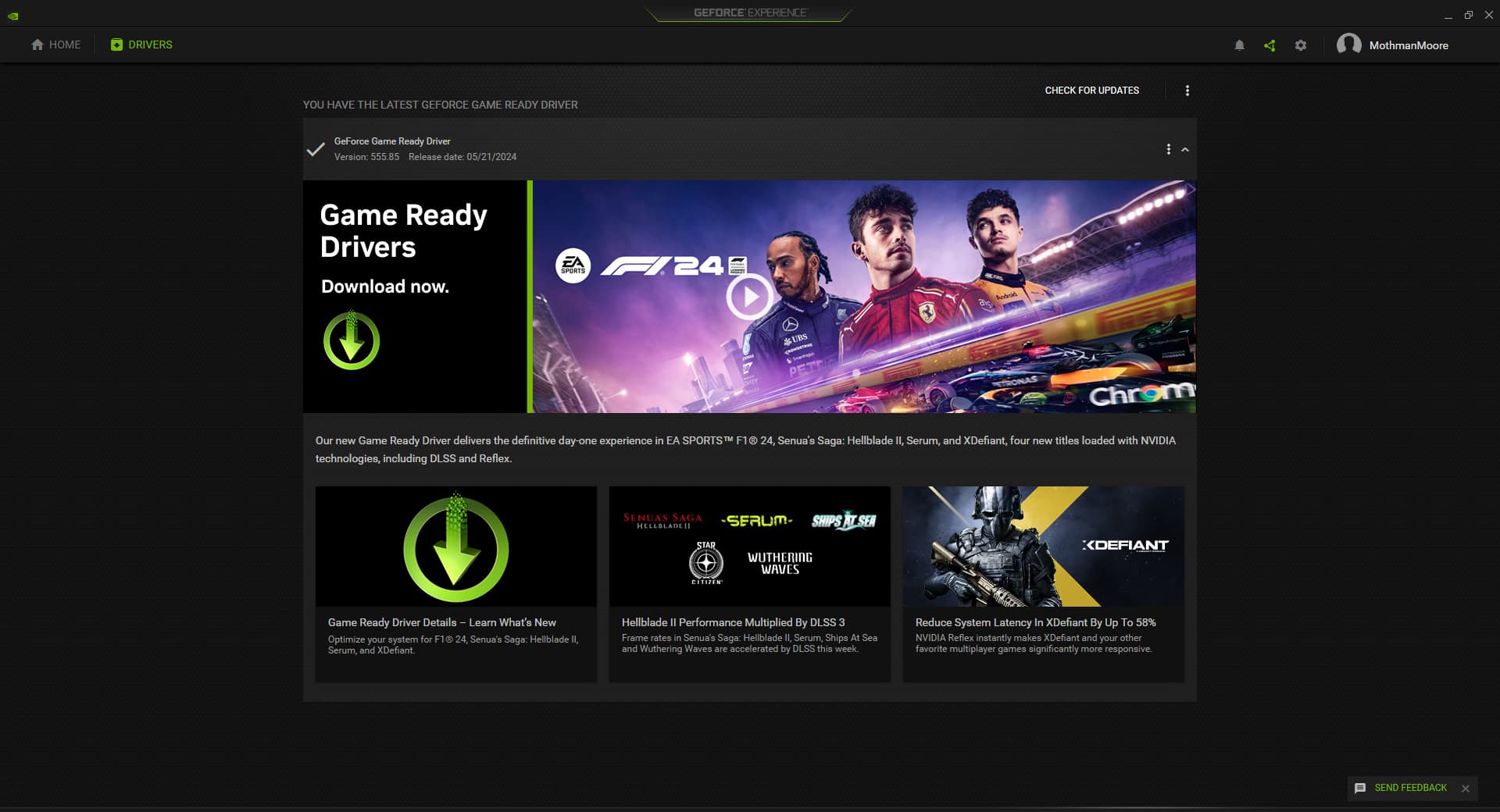Open more options beside Check for Updates
1500x812 pixels.
(1187, 91)
